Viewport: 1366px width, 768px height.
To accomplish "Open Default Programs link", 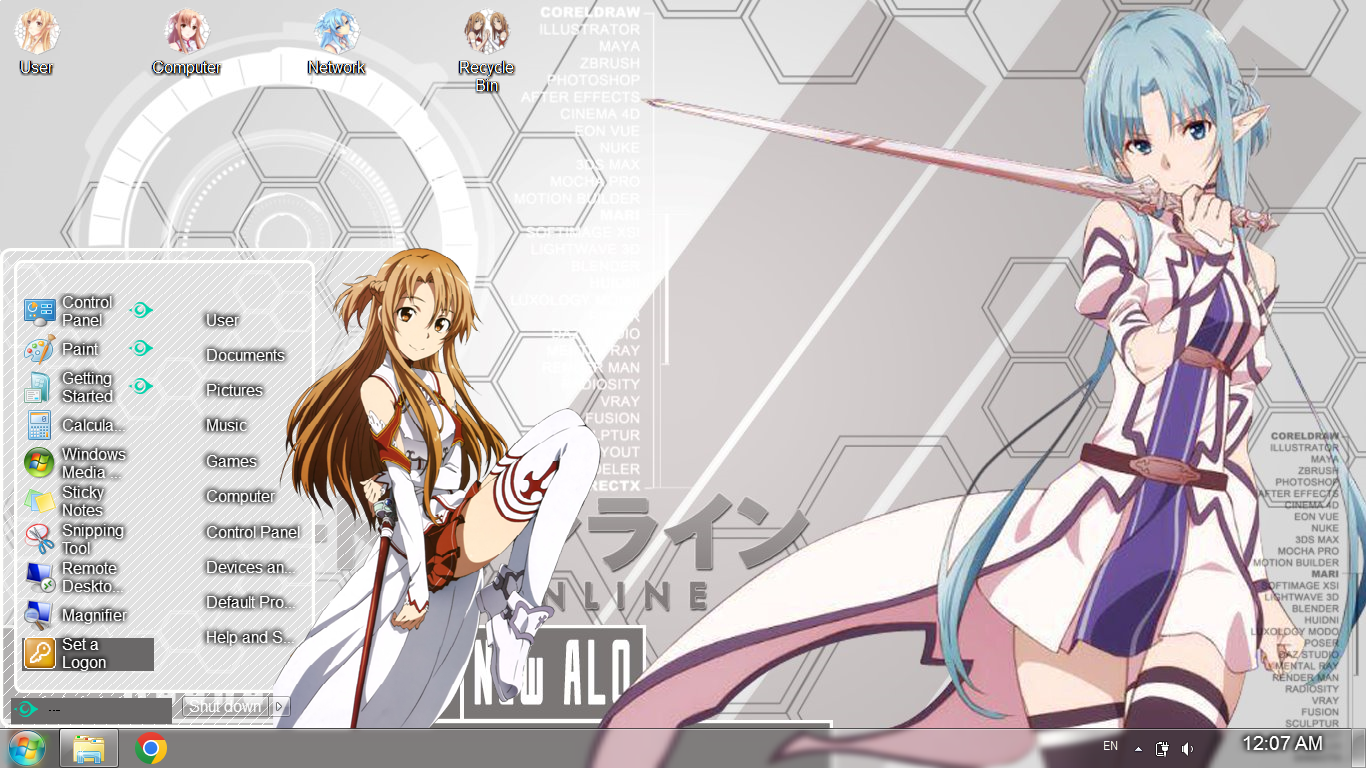I will [x=250, y=602].
